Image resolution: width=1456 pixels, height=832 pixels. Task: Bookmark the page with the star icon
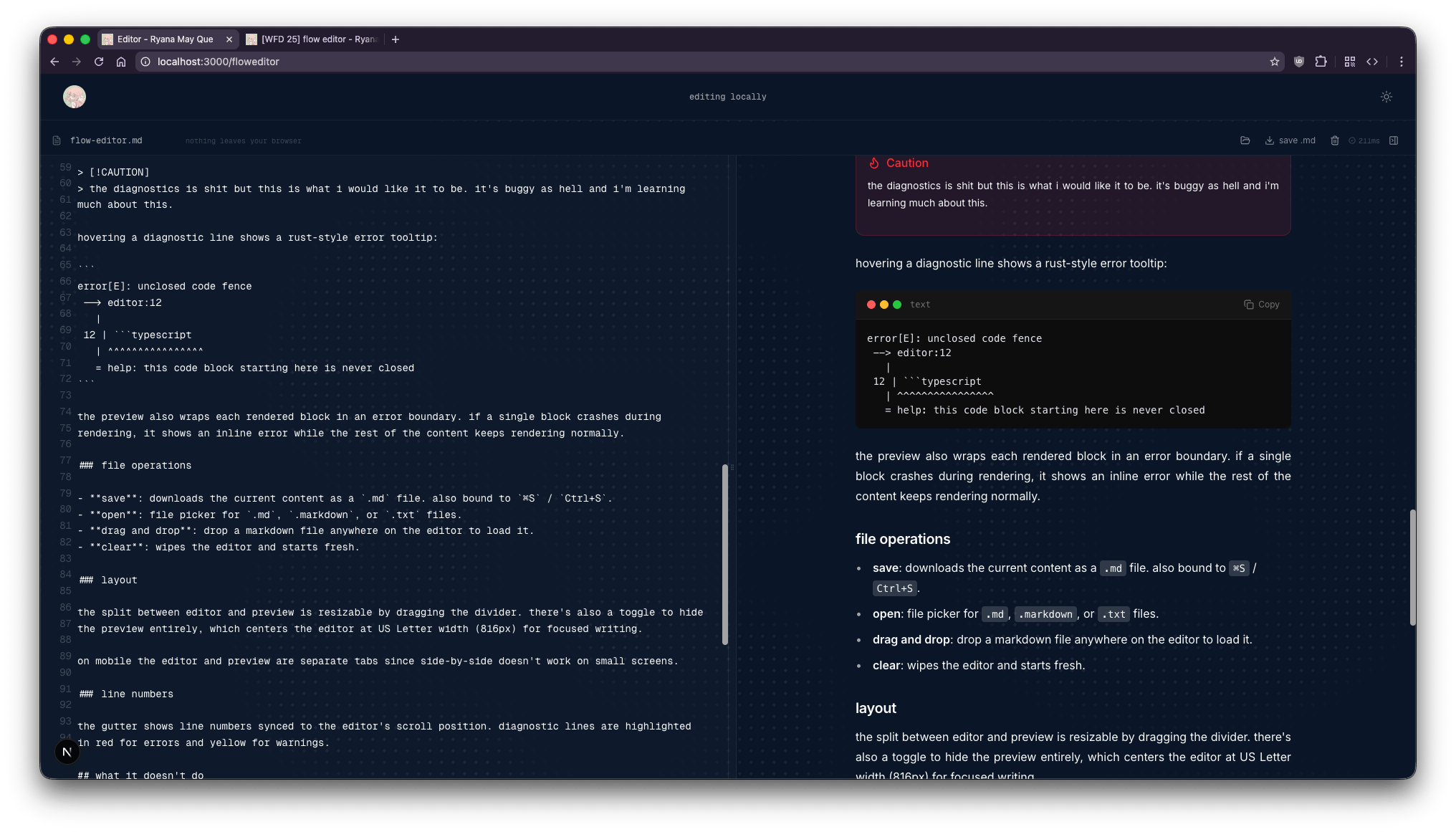point(1274,62)
